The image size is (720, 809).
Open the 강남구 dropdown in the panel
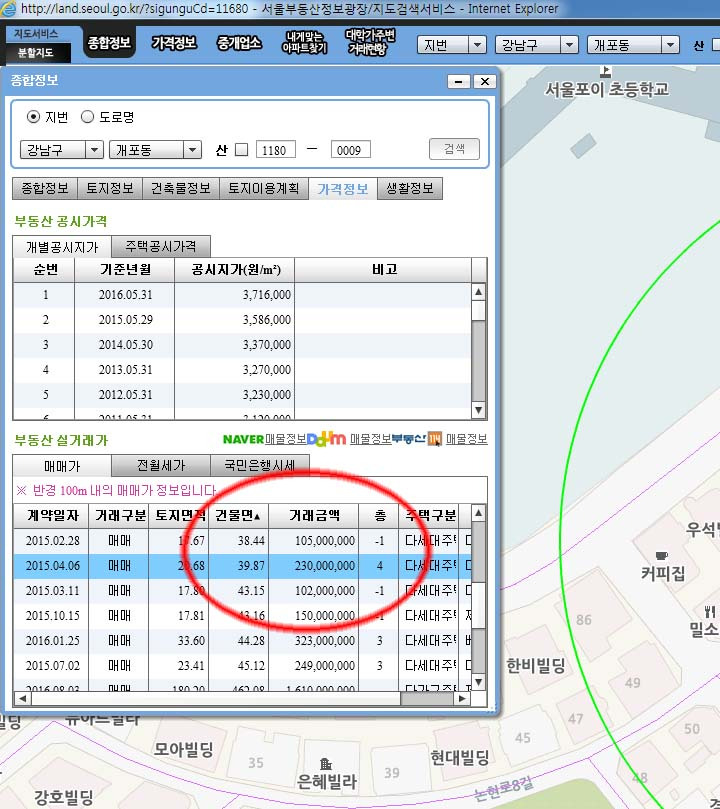pos(62,150)
